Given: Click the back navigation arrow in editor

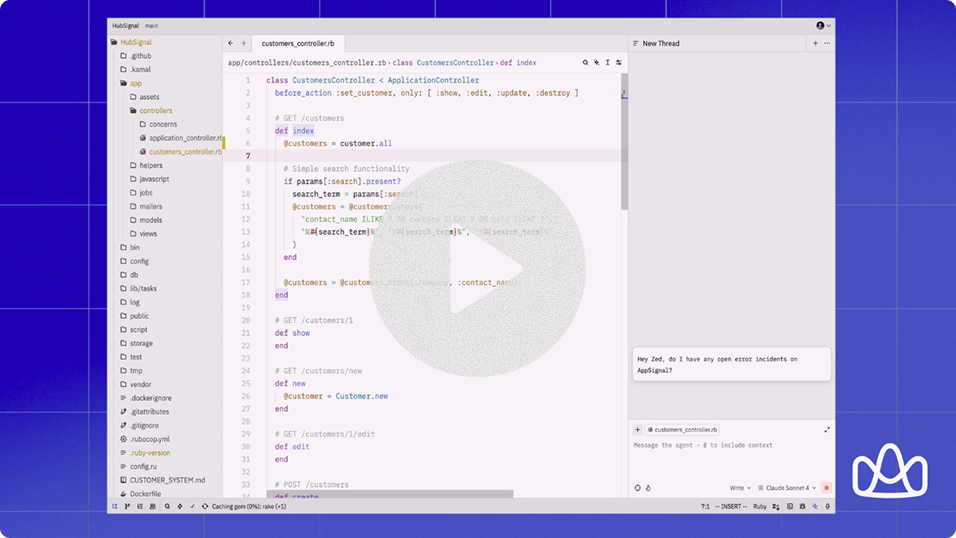Looking at the screenshot, I should pyautogui.click(x=231, y=44).
